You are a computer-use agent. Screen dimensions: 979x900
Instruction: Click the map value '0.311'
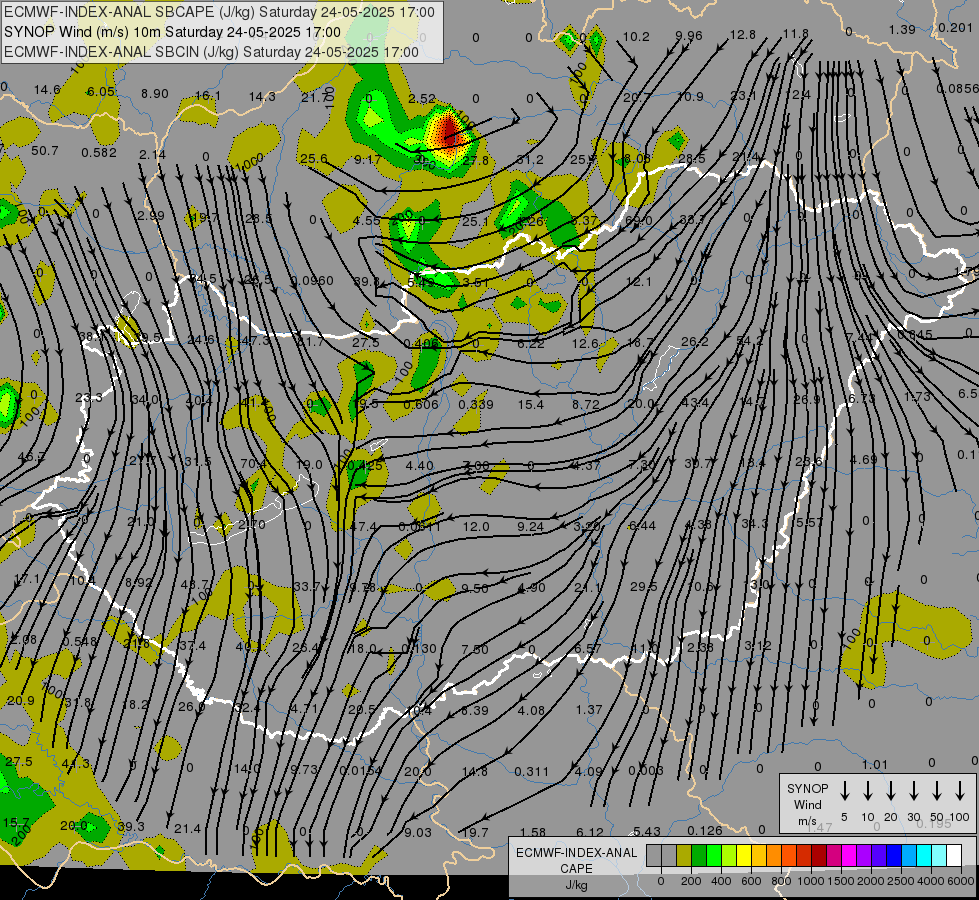point(531,771)
